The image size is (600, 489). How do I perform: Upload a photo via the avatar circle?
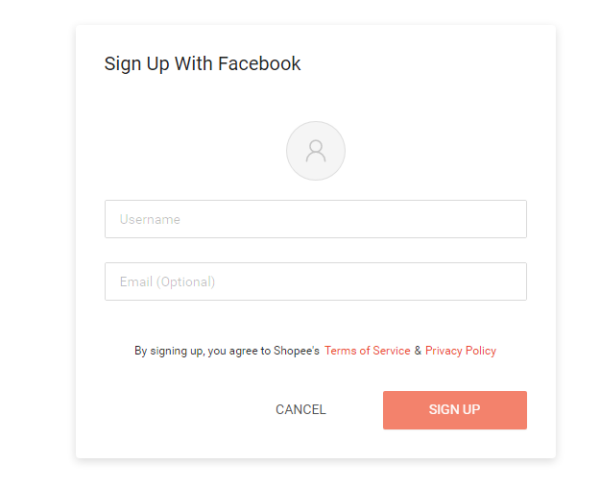click(316, 151)
